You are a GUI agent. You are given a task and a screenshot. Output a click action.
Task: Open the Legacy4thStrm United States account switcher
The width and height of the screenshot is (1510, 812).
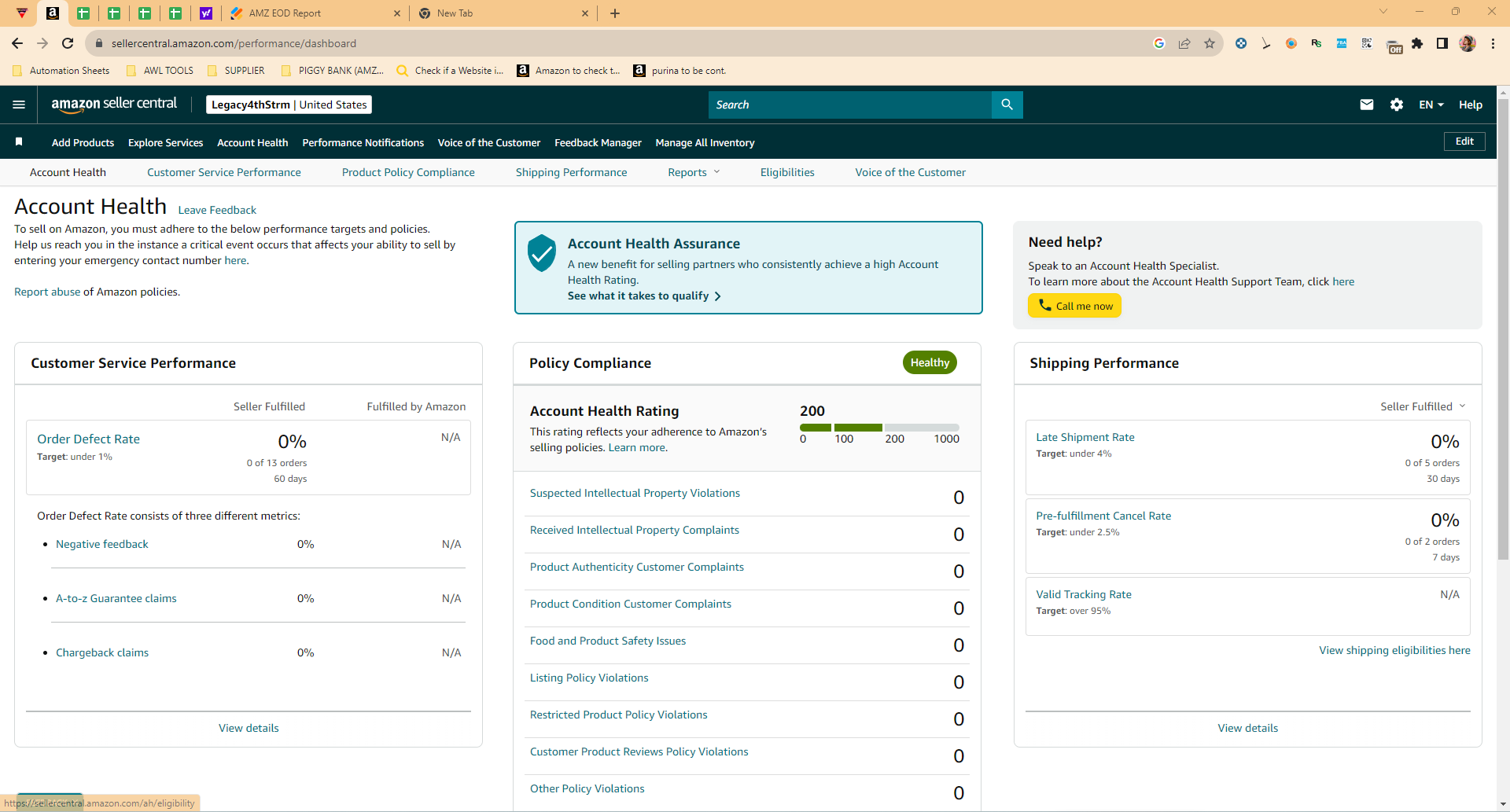(289, 105)
